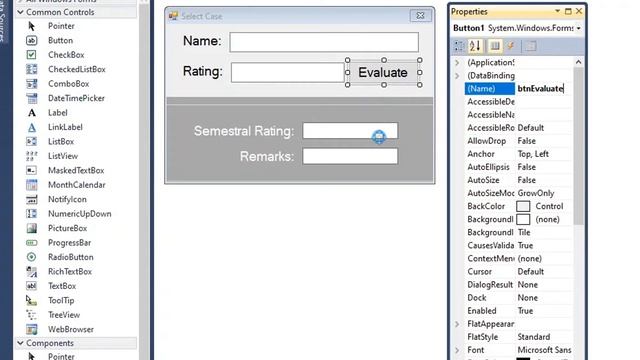This screenshot has height=360, width=640.
Task: Open the Properties window position dropdown arrow
Action: (557, 11)
